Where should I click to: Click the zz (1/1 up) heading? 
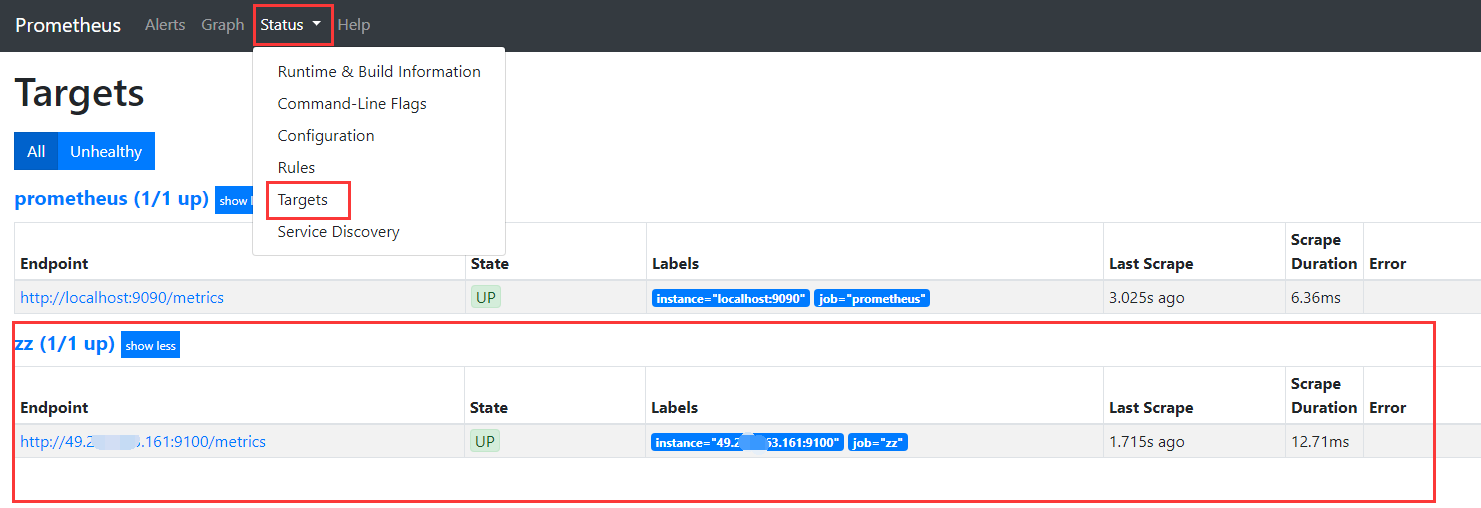point(64,344)
